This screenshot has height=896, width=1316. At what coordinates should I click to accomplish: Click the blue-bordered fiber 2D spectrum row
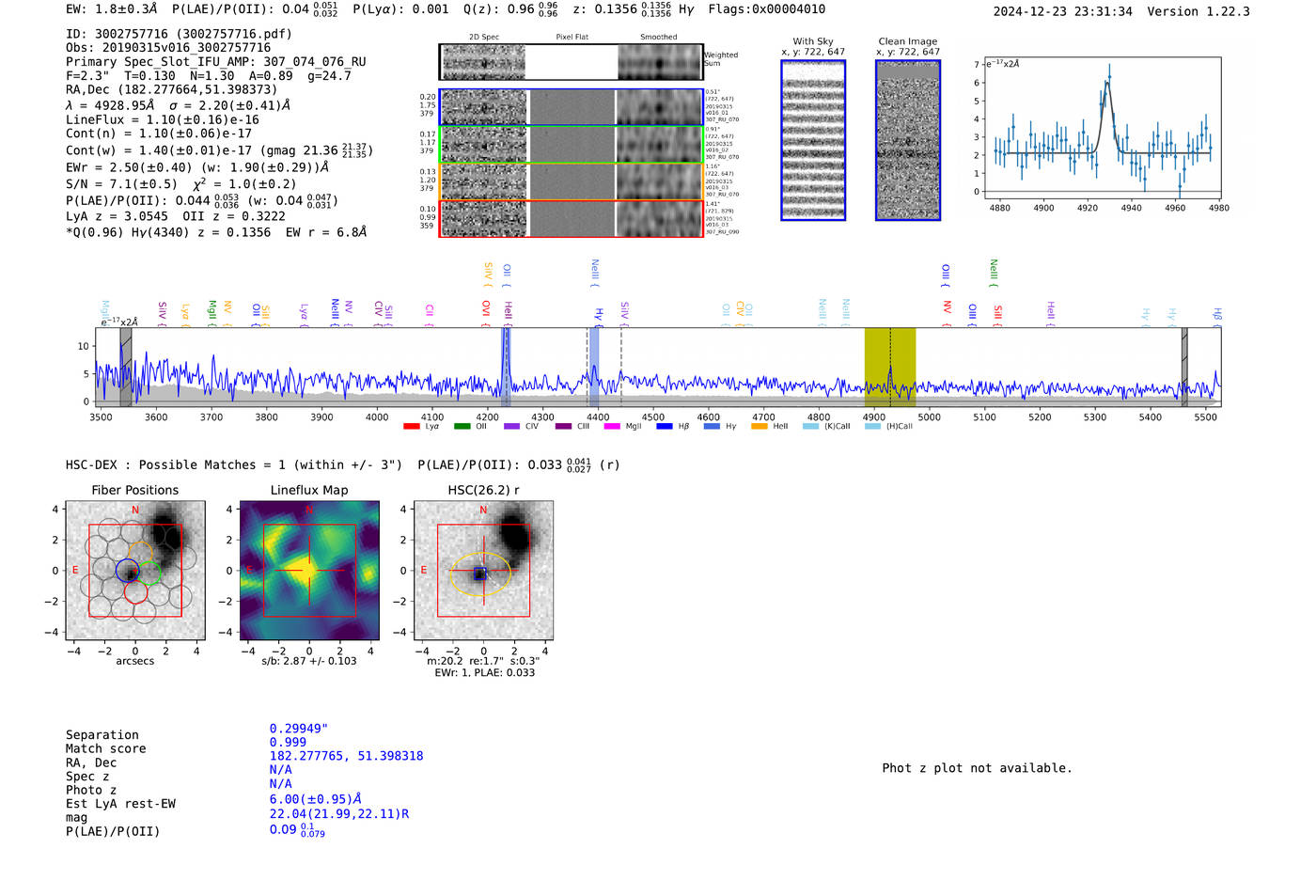coord(571,107)
